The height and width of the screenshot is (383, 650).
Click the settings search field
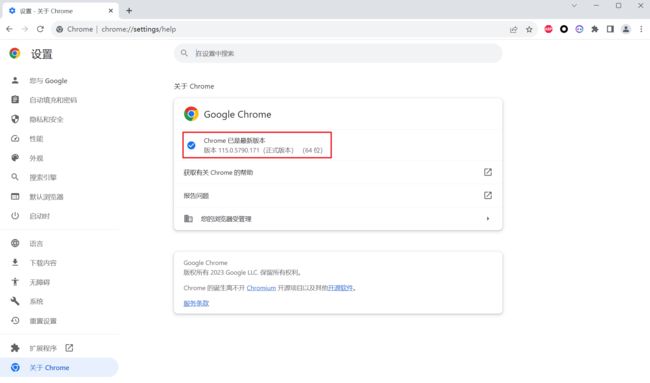coord(338,53)
